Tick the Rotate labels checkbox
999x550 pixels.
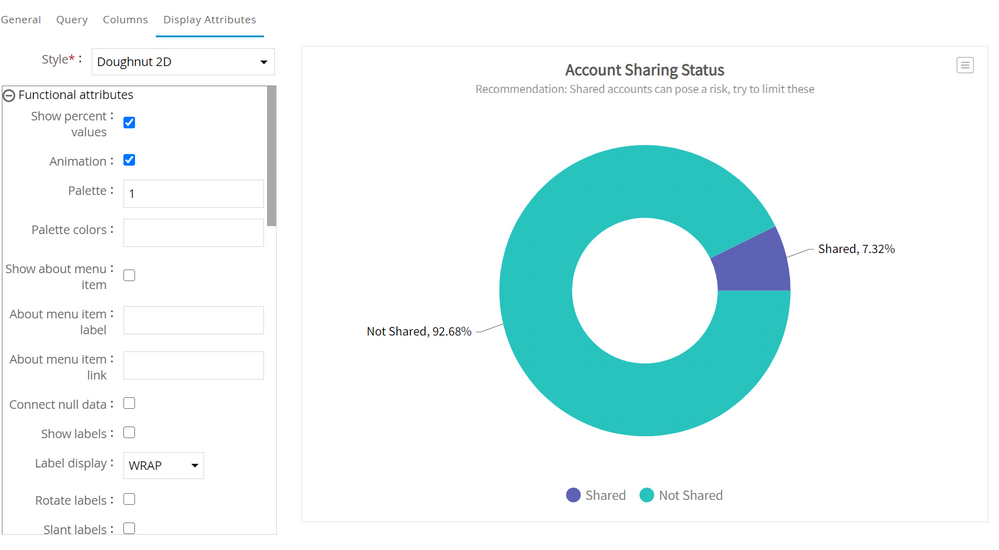[x=129, y=499]
